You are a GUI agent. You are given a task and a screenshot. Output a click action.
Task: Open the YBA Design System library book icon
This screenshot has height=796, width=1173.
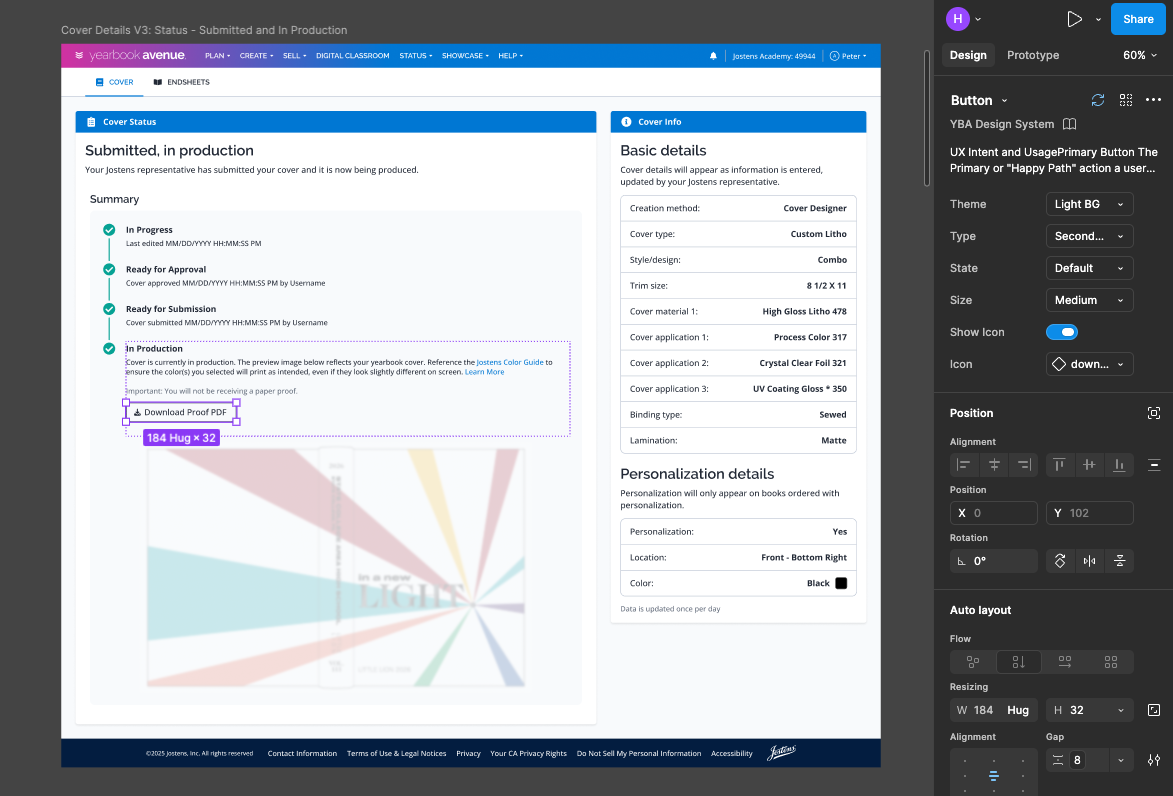click(x=1070, y=124)
